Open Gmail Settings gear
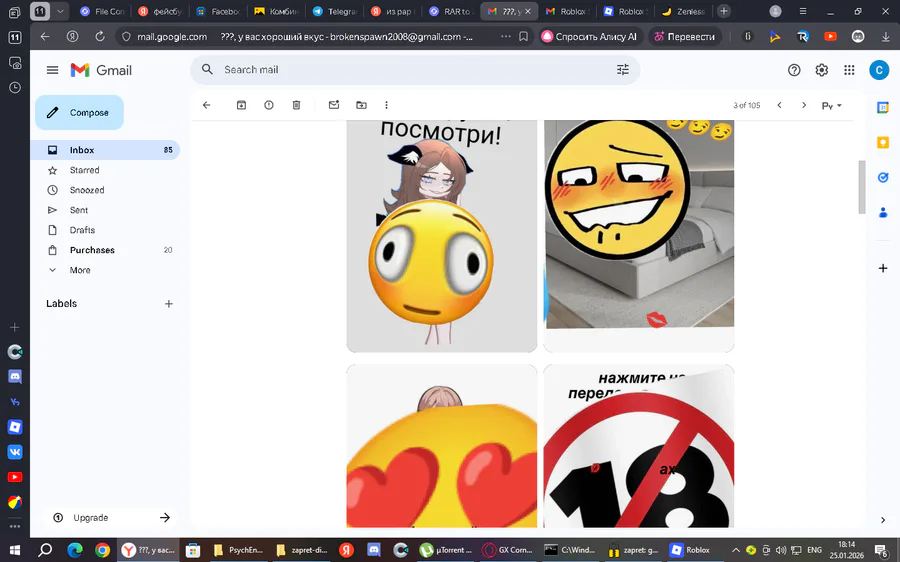The height and width of the screenshot is (562, 900). pos(821,70)
